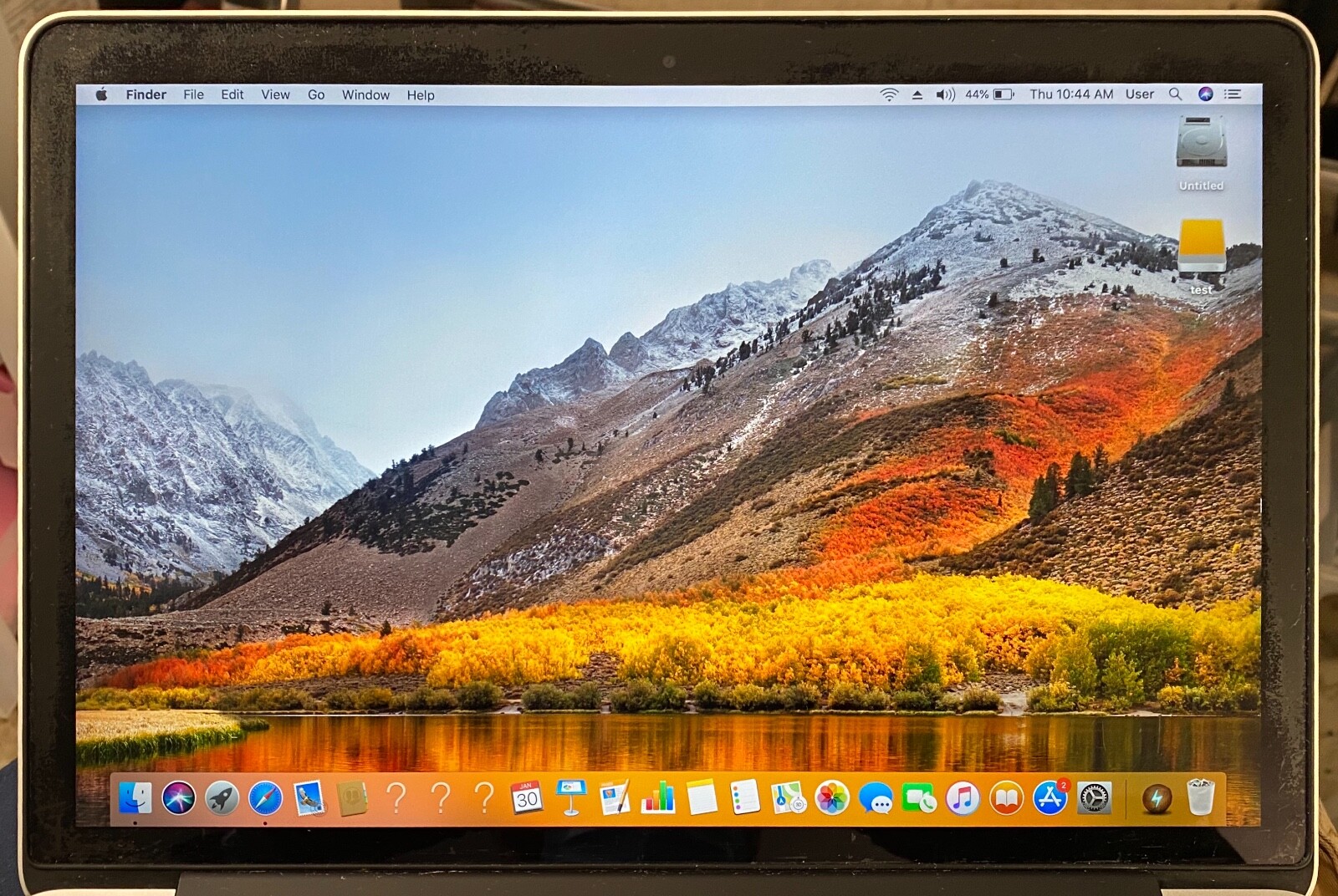Open the View menu
1338x896 pixels.
coord(275,94)
